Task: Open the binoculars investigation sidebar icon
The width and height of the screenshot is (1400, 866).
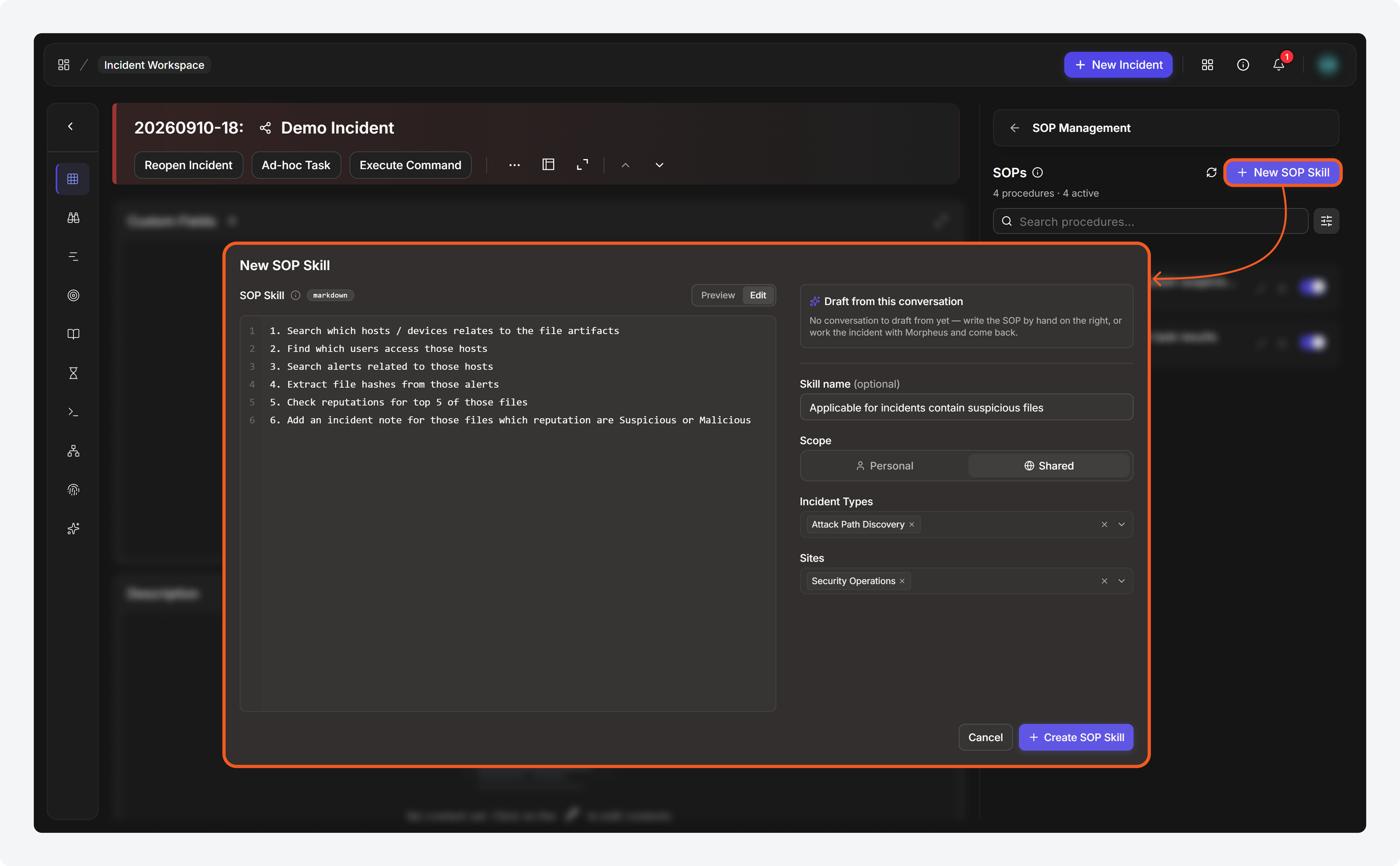Action: [73, 218]
